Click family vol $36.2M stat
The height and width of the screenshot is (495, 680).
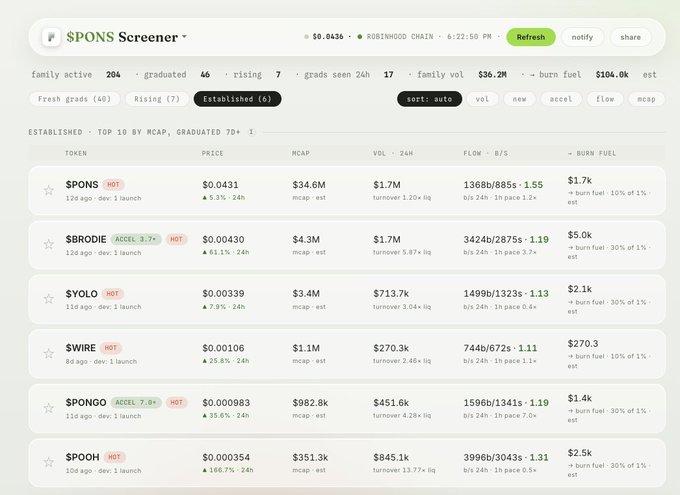462,75
